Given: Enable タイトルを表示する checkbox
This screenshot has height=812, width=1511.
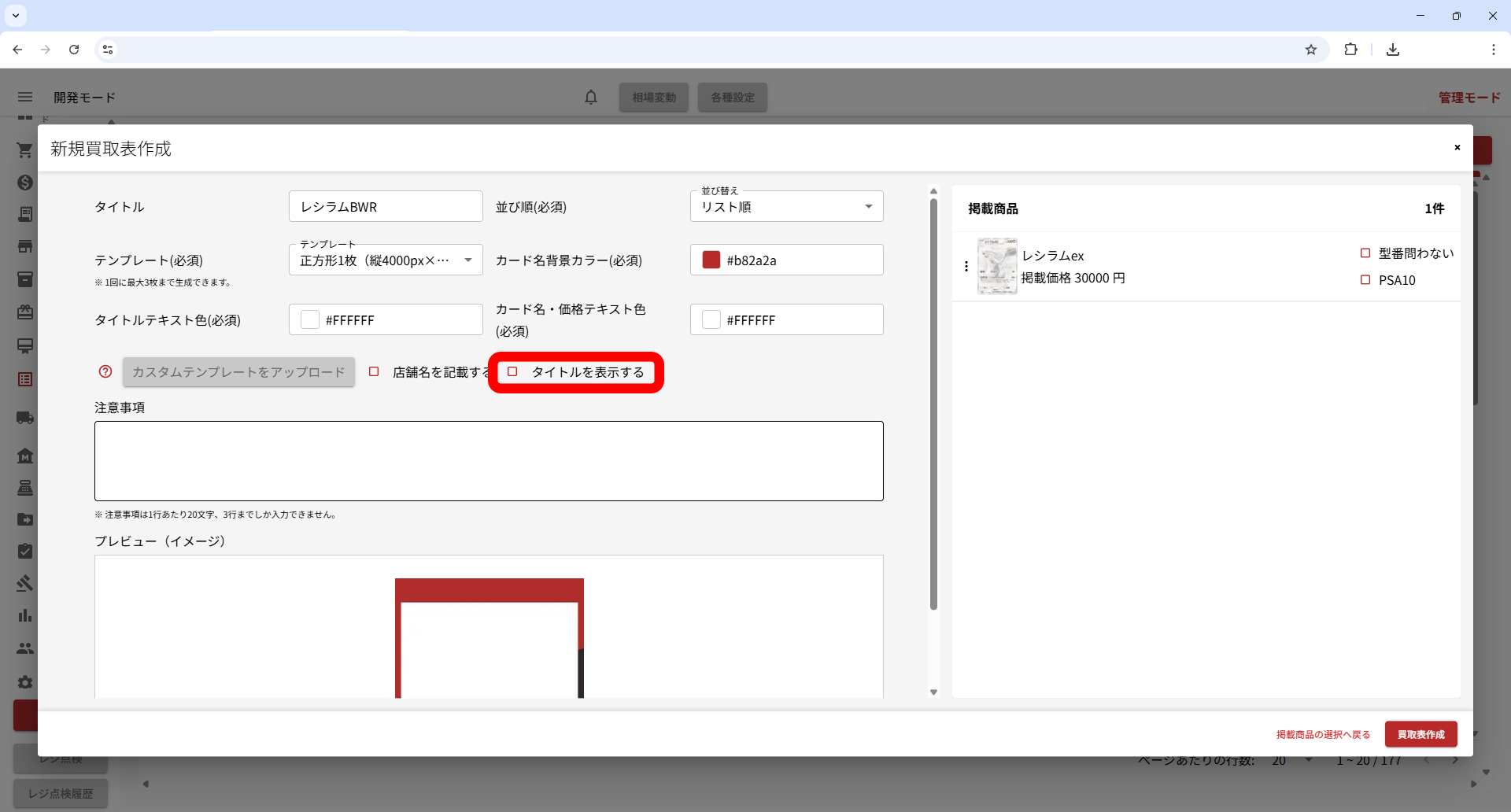Looking at the screenshot, I should tap(512, 372).
